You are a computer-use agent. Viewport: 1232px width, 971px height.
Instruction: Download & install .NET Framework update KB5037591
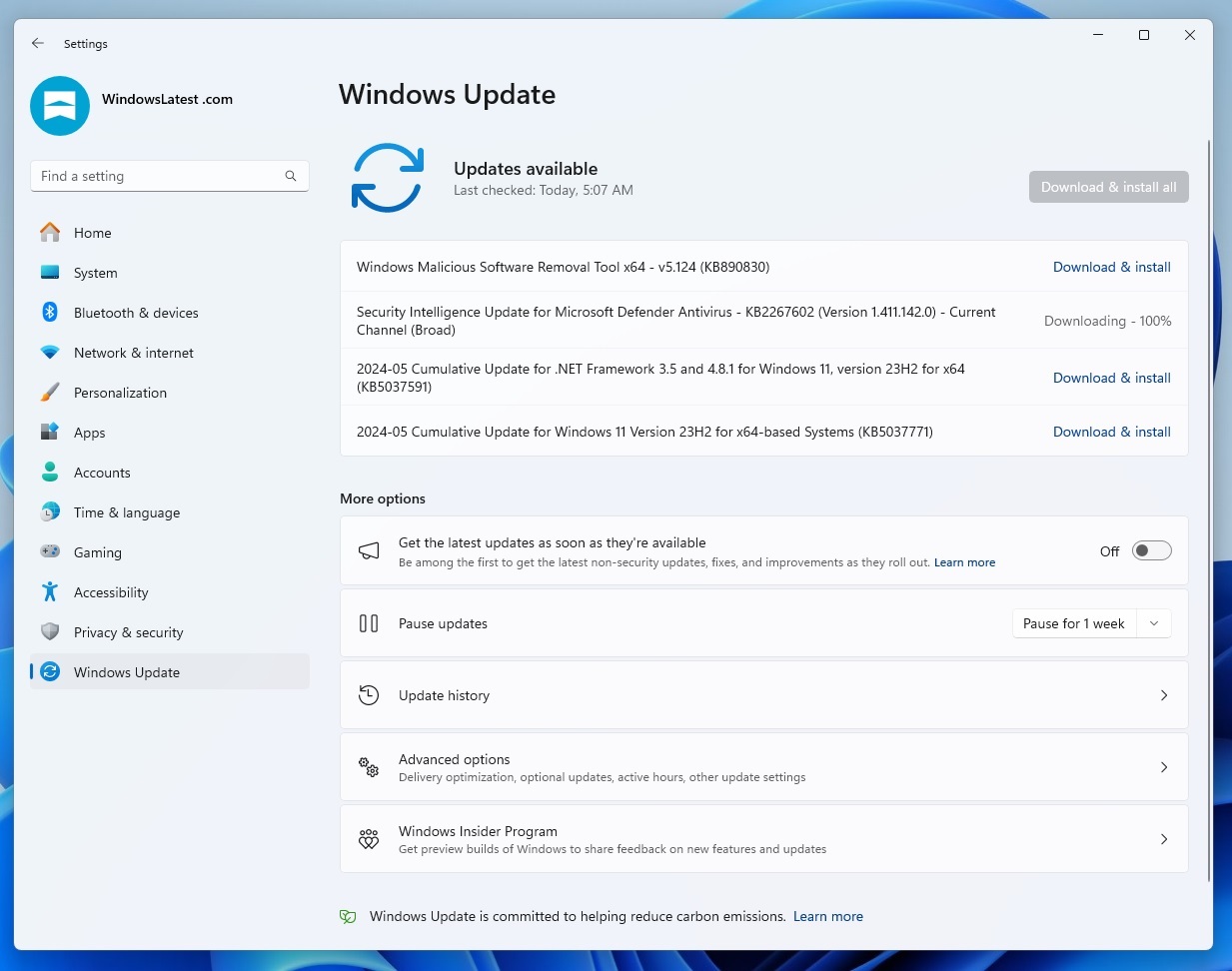click(x=1112, y=378)
